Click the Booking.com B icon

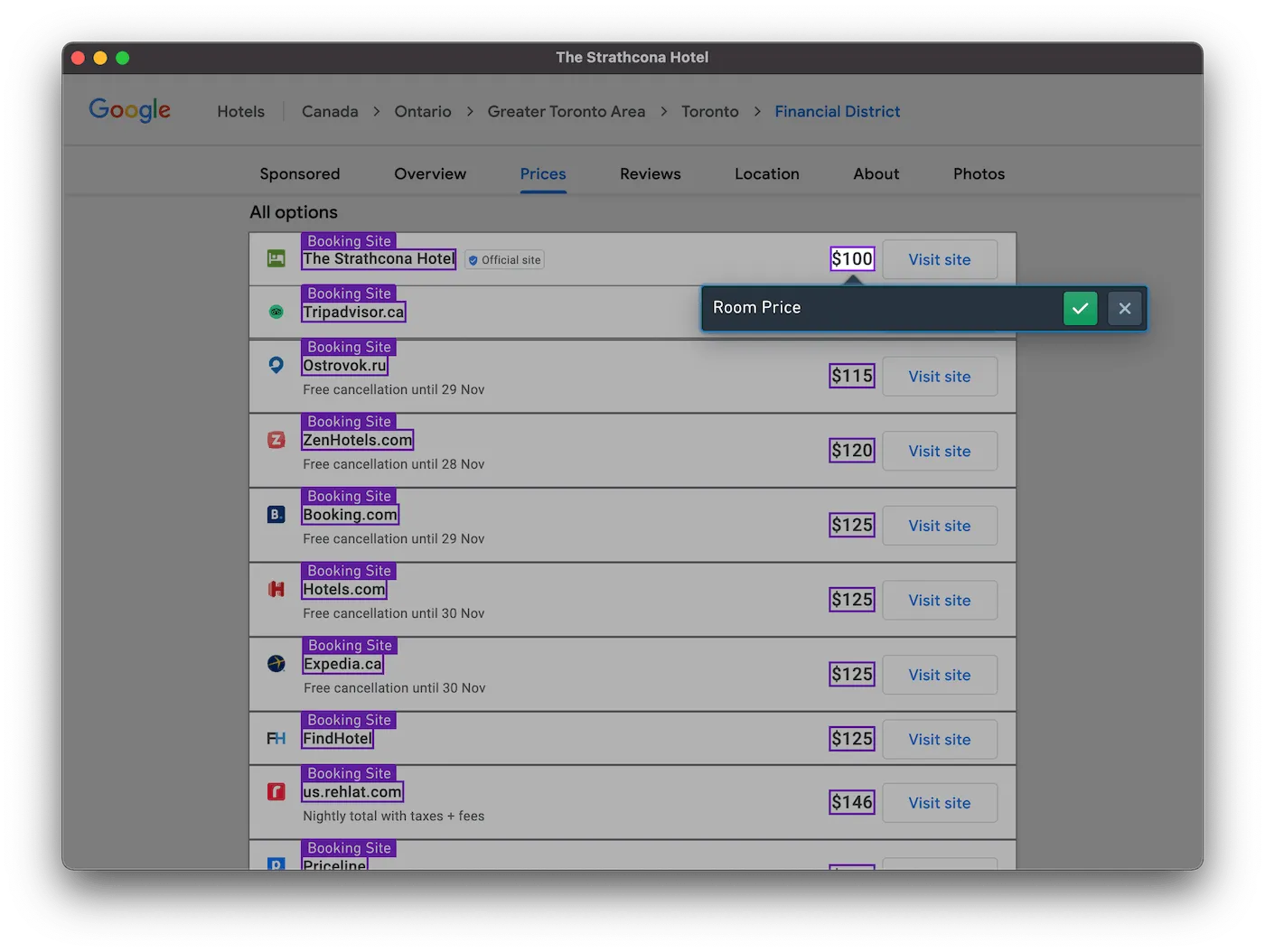point(276,514)
